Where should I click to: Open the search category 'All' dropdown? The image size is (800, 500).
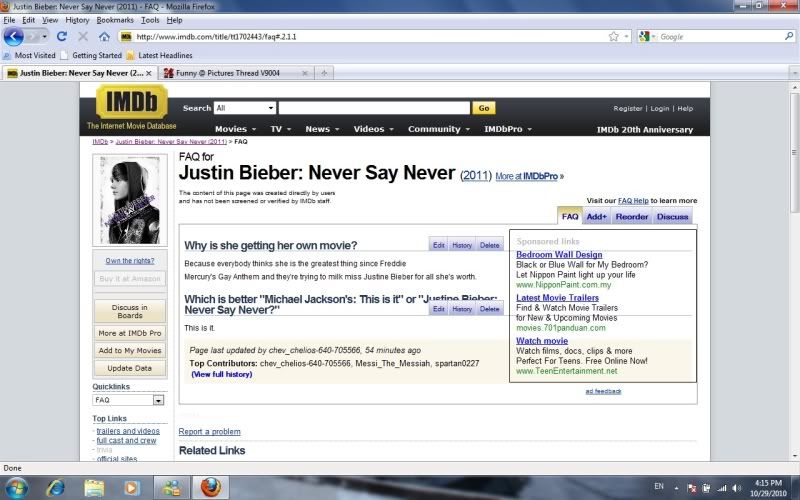point(243,108)
